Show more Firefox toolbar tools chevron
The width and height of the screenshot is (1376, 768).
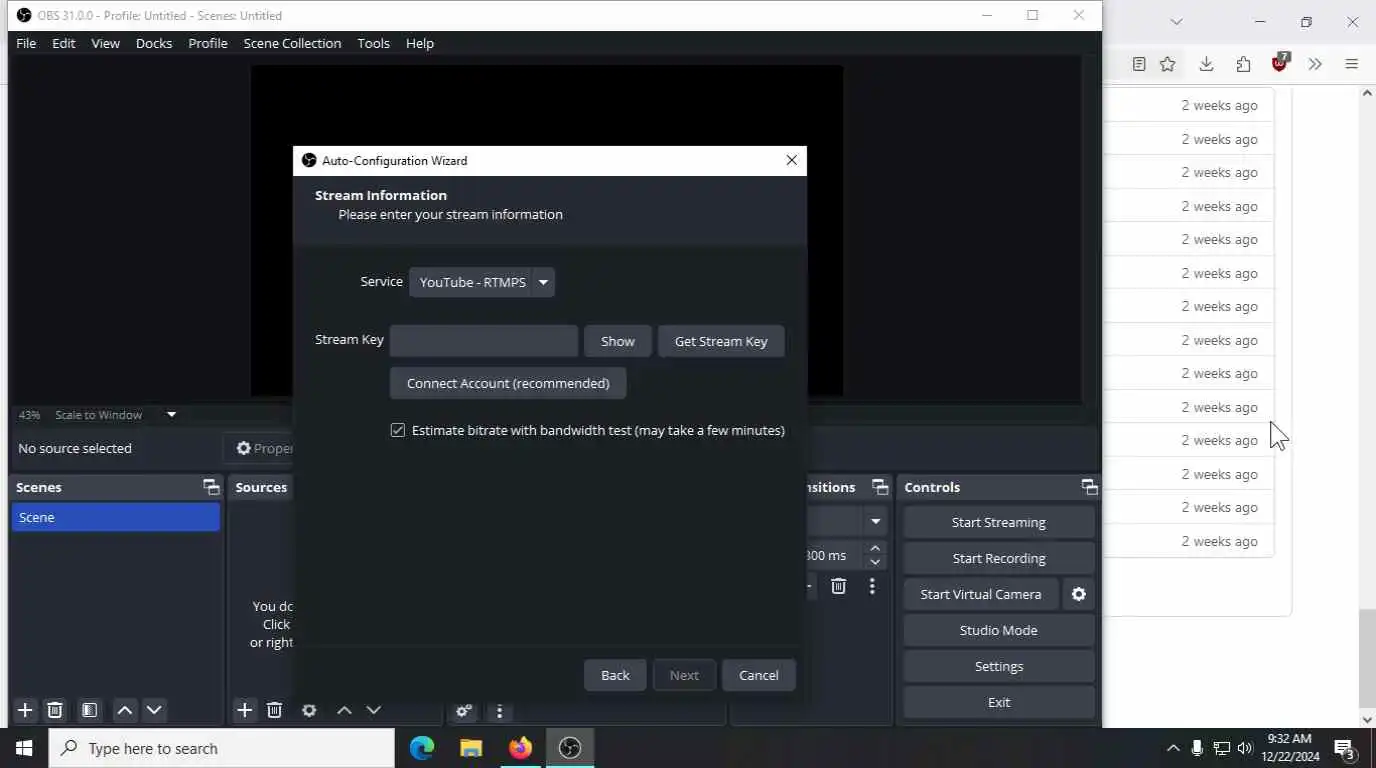click(x=1315, y=64)
